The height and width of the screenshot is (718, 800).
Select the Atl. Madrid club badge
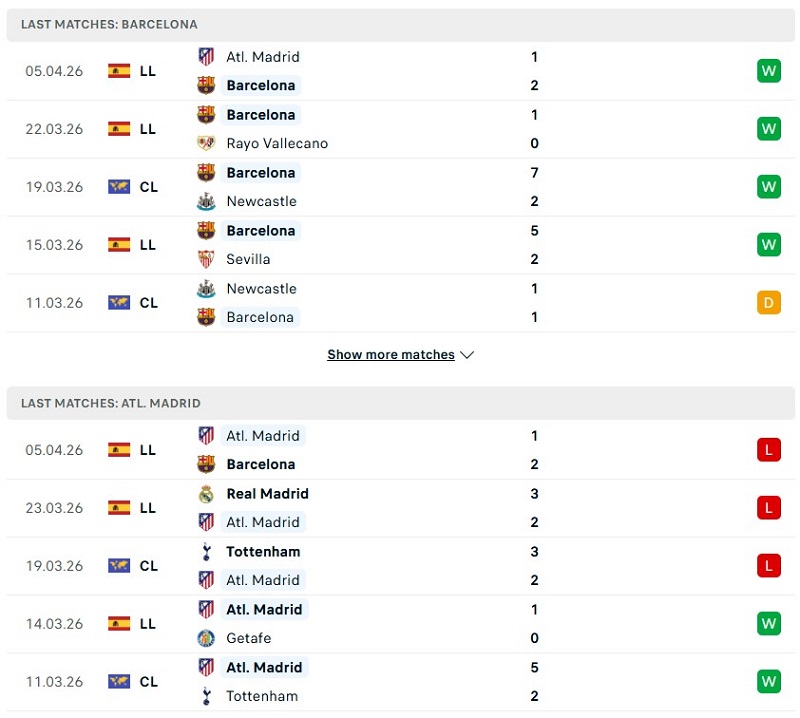205,57
